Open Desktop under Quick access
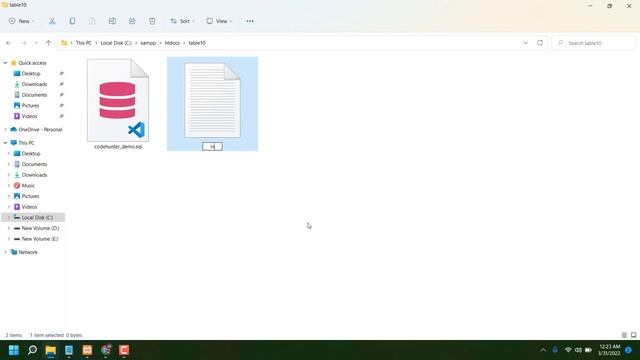Image resolution: width=640 pixels, height=360 pixels. click(x=31, y=73)
